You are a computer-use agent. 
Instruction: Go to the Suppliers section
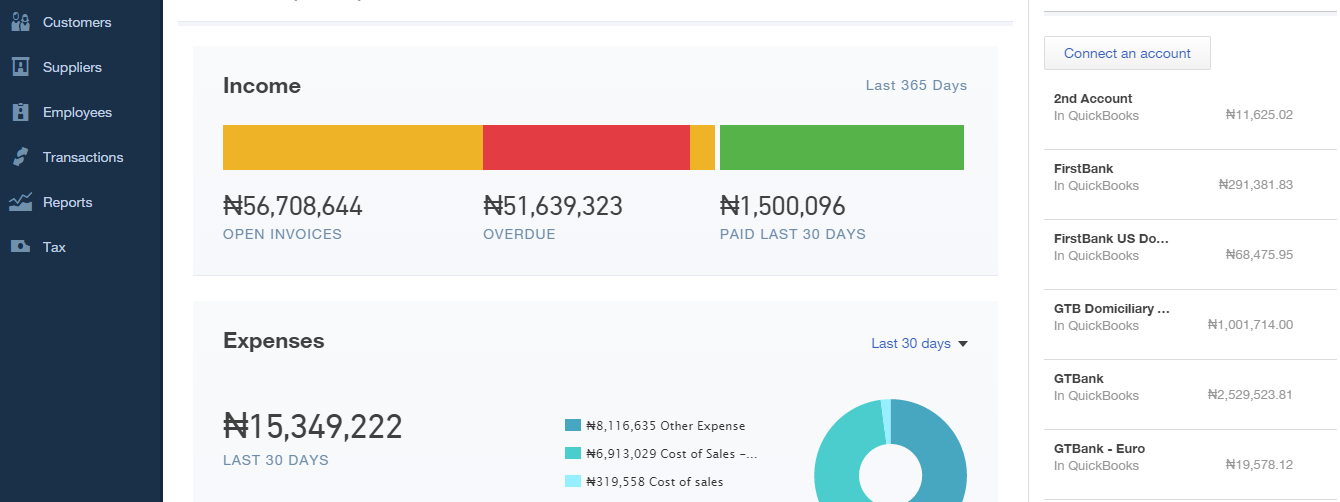(72, 67)
